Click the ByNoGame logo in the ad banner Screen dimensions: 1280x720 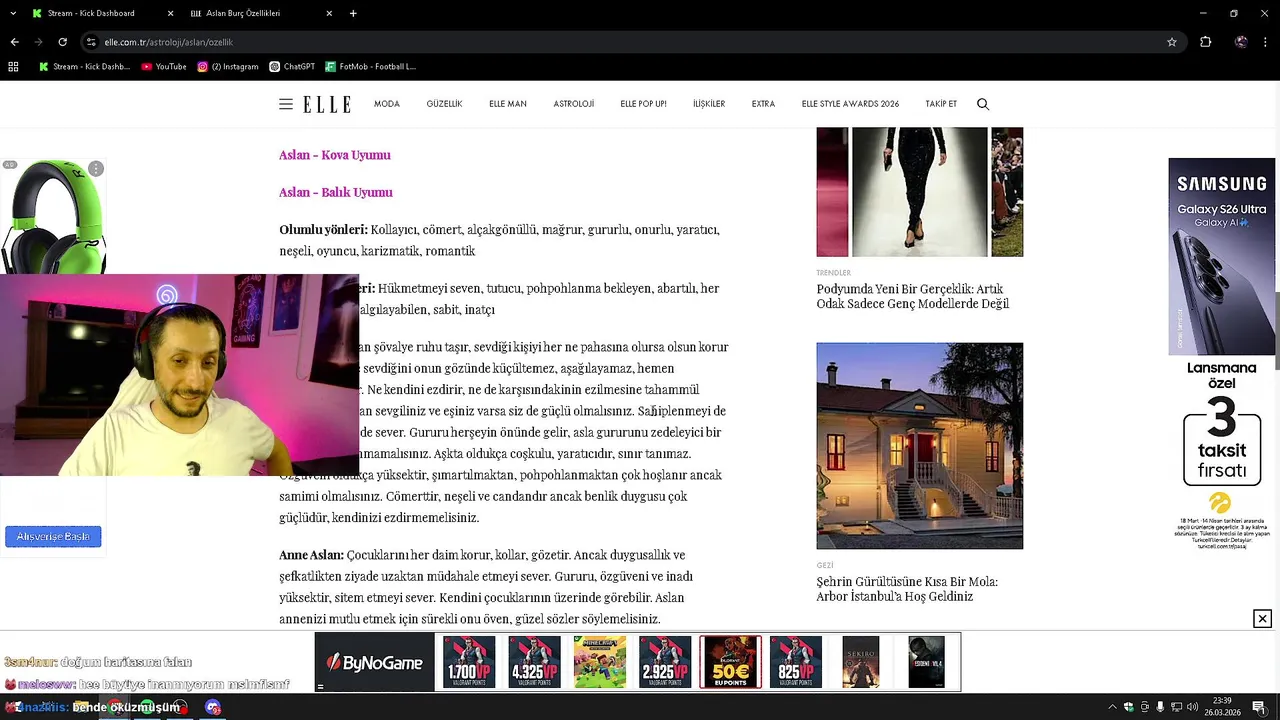pyautogui.click(x=375, y=662)
